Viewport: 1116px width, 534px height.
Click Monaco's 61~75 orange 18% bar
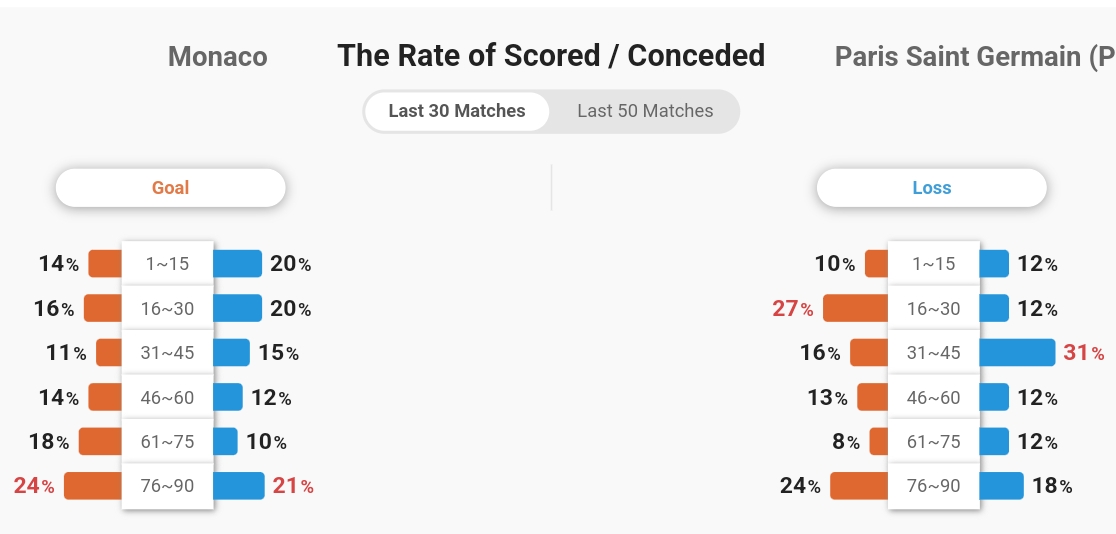(x=100, y=441)
